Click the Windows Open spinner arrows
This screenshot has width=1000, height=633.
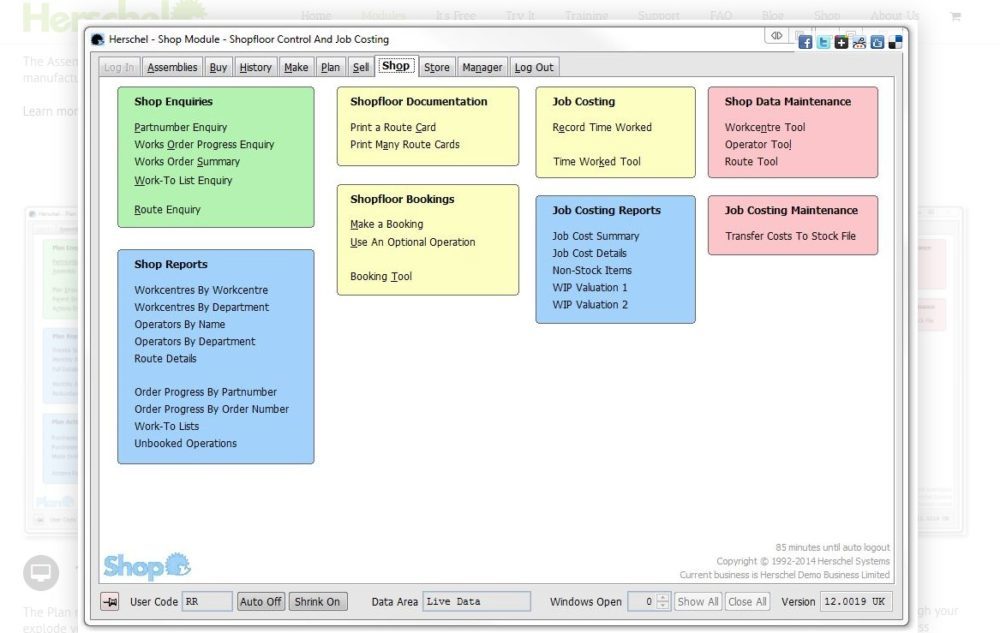pos(663,602)
